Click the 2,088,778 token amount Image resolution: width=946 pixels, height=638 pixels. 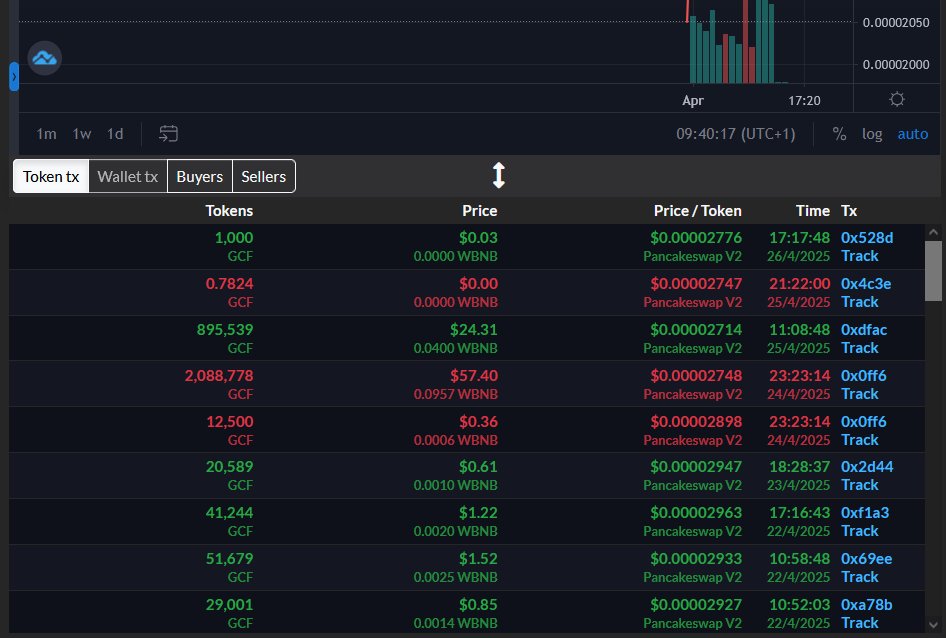[x=219, y=375]
